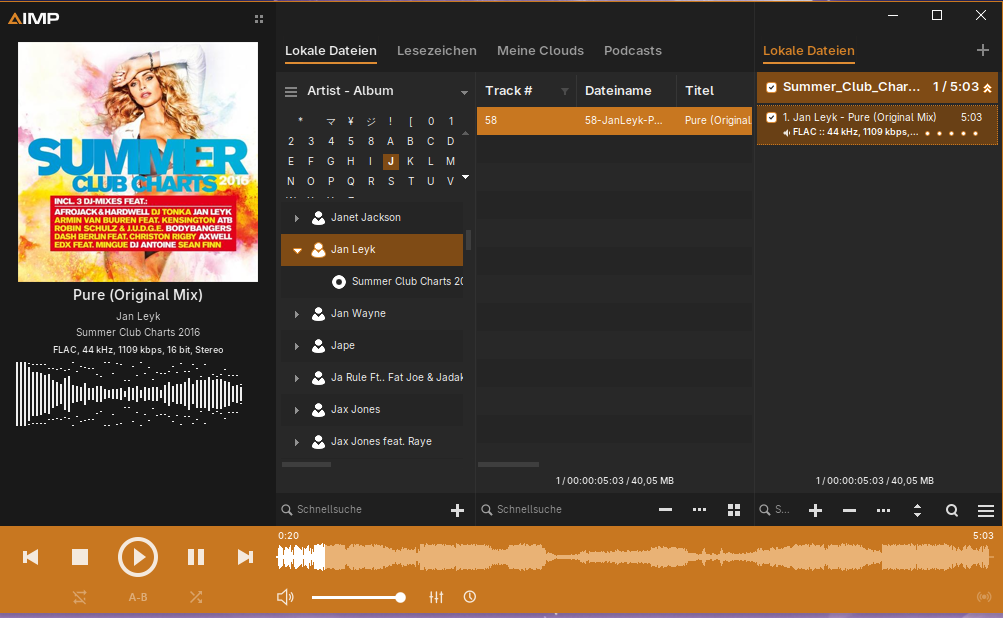Open the Track # column filter icon

click(x=565, y=91)
